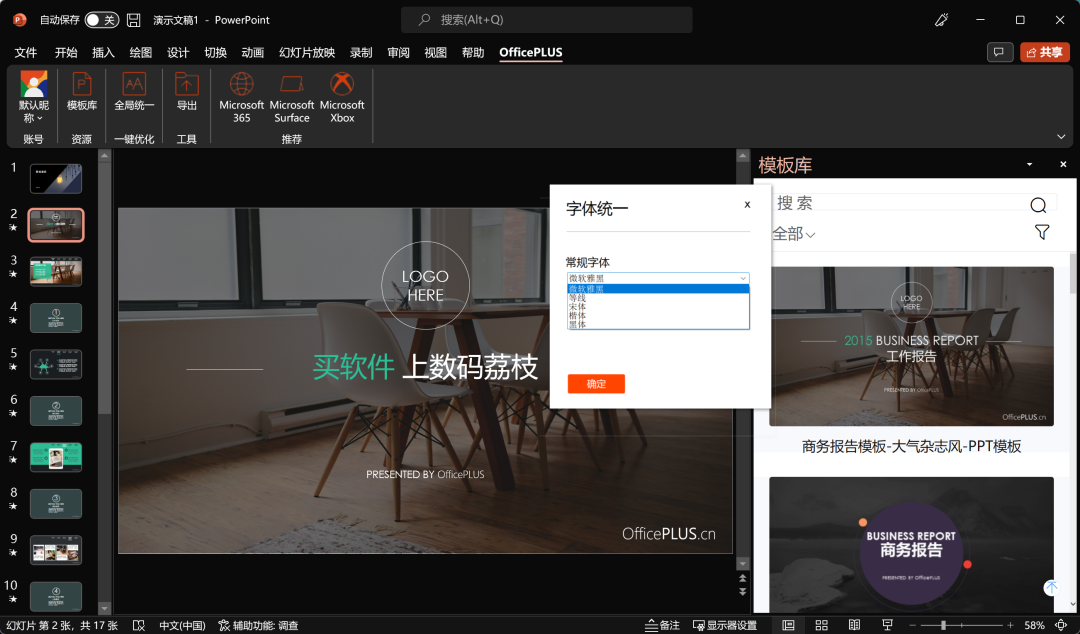Switch to the 帮助 tab
The height and width of the screenshot is (634, 1080).
472,52
